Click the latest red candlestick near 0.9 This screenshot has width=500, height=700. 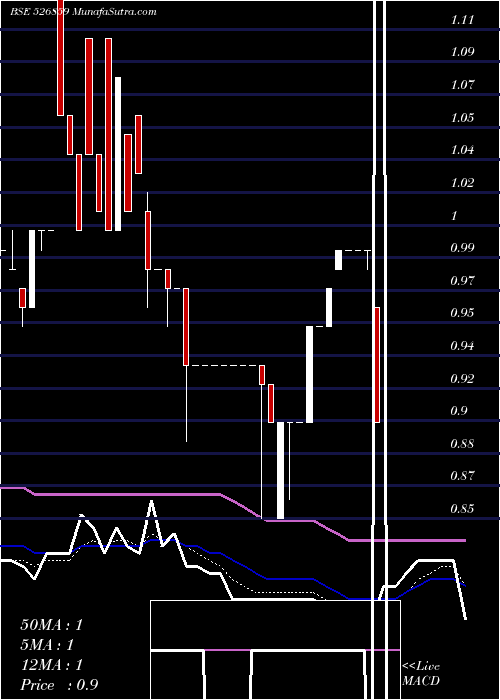377,365
